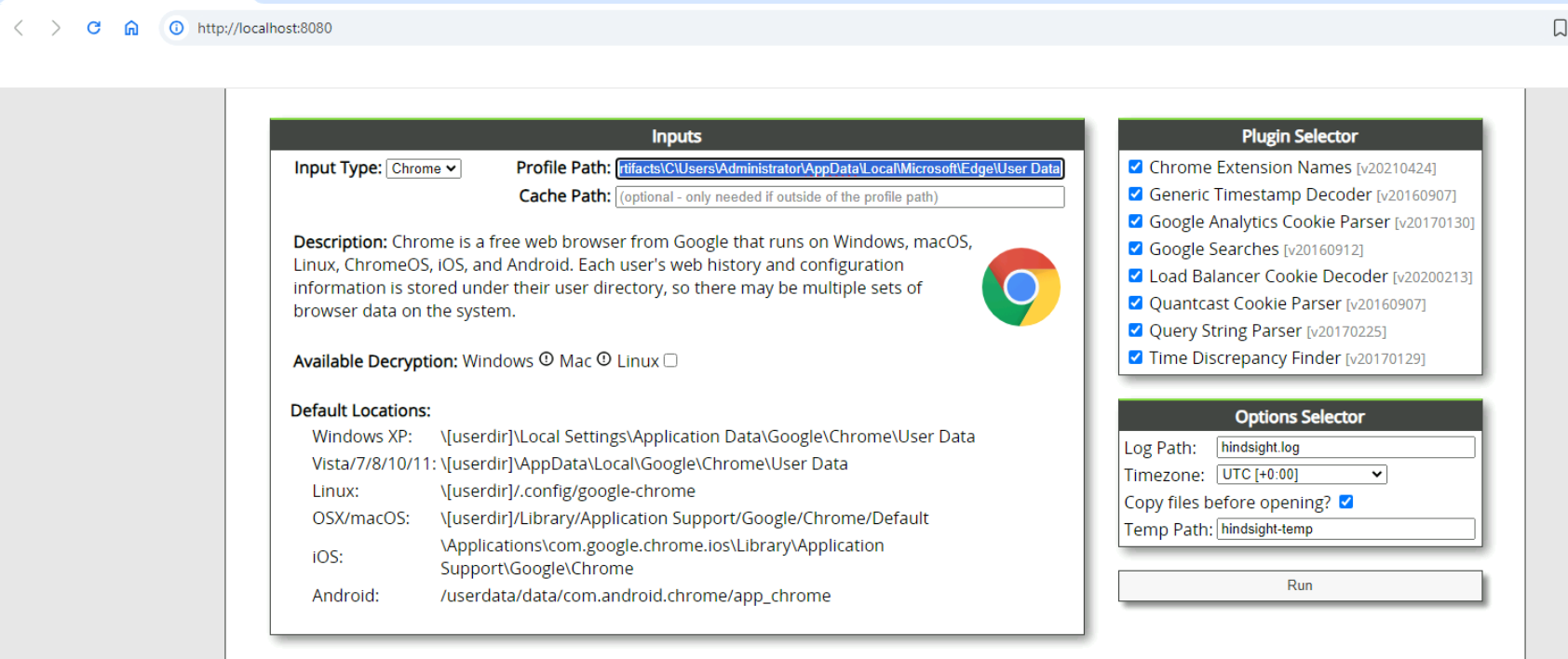Screen dimensions: 1568x659
Task: Uncheck the Chrome Extension Names plugin
Action: (x=1136, y=167)
